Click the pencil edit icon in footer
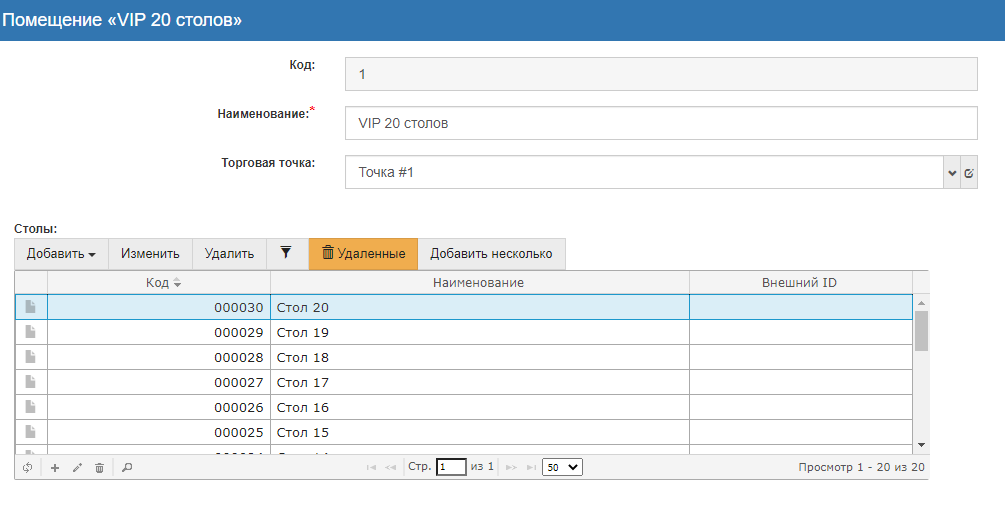 (x=77, y=467)
